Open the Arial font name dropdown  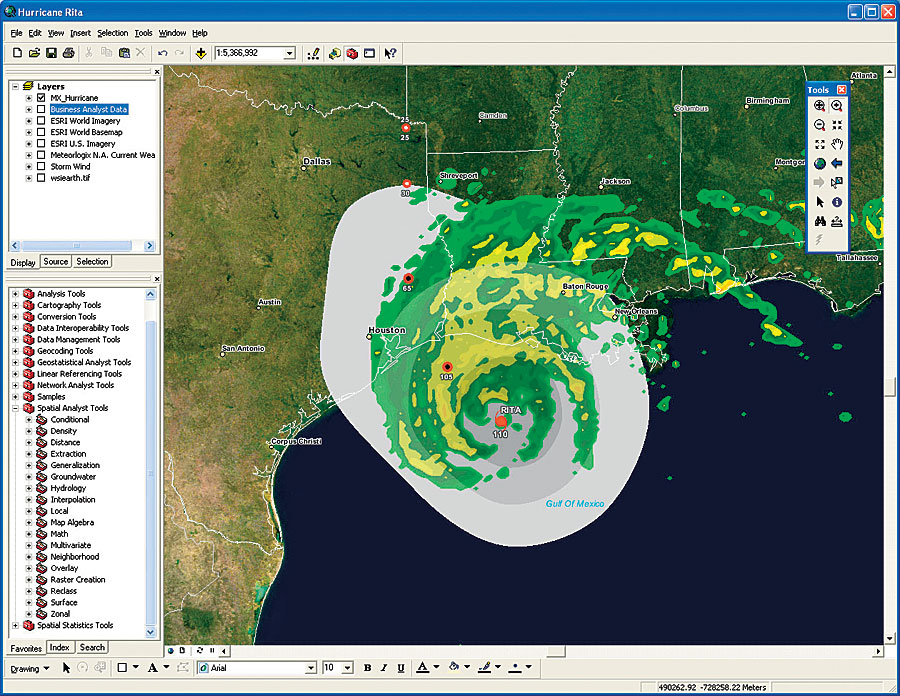pos(311,668)
